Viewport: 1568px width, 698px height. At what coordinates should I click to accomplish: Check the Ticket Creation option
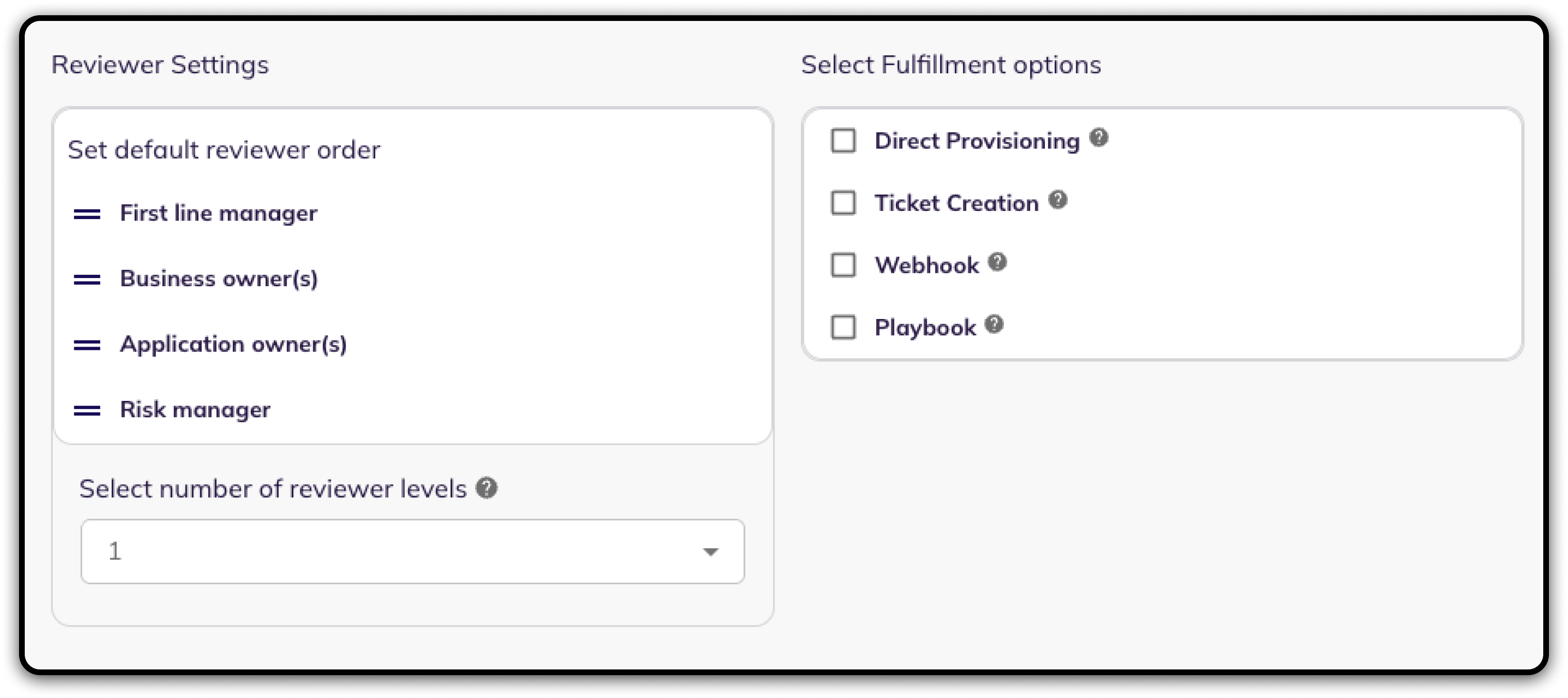click(843, 203)
